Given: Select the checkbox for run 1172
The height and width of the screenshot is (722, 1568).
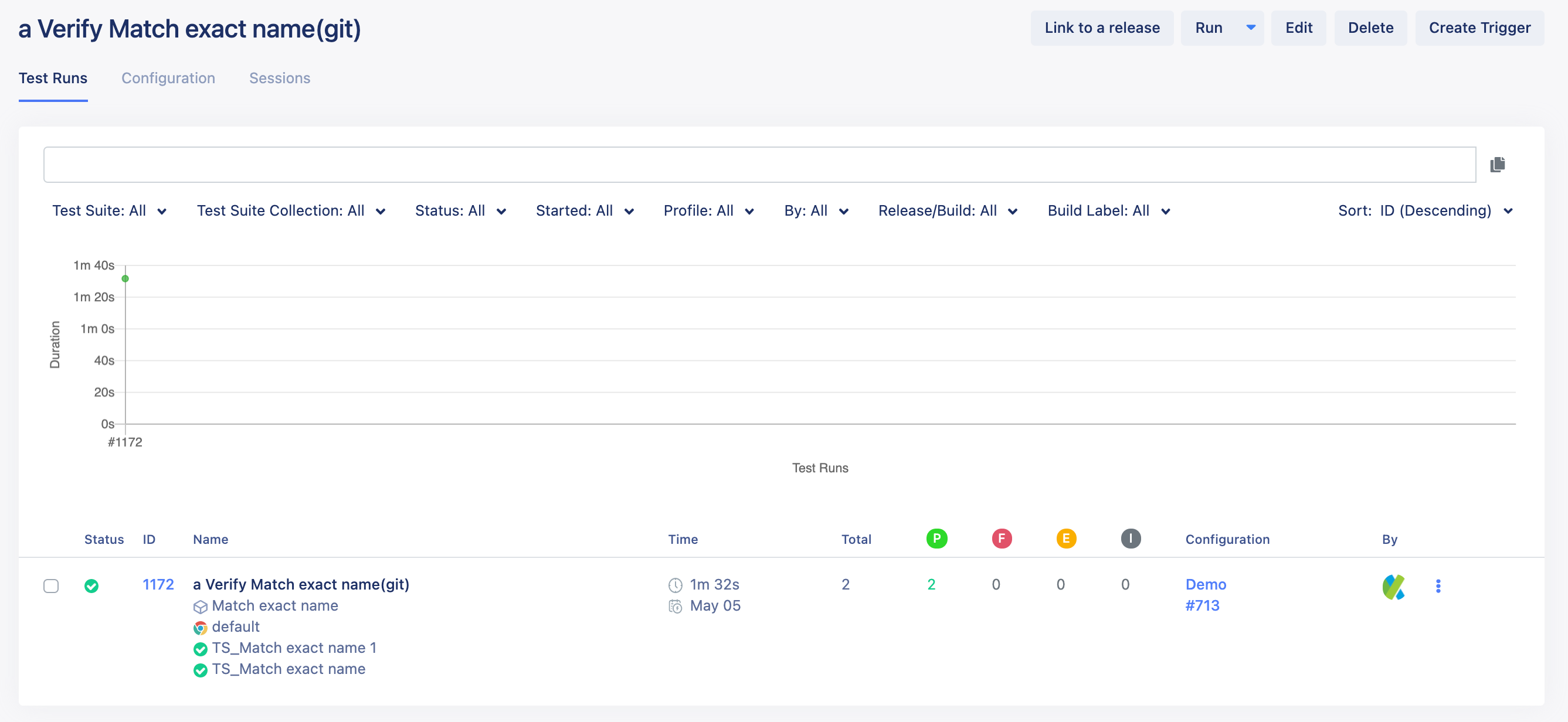Looking at the screenshot, I should pyautogui.click(x=52, y=586).
